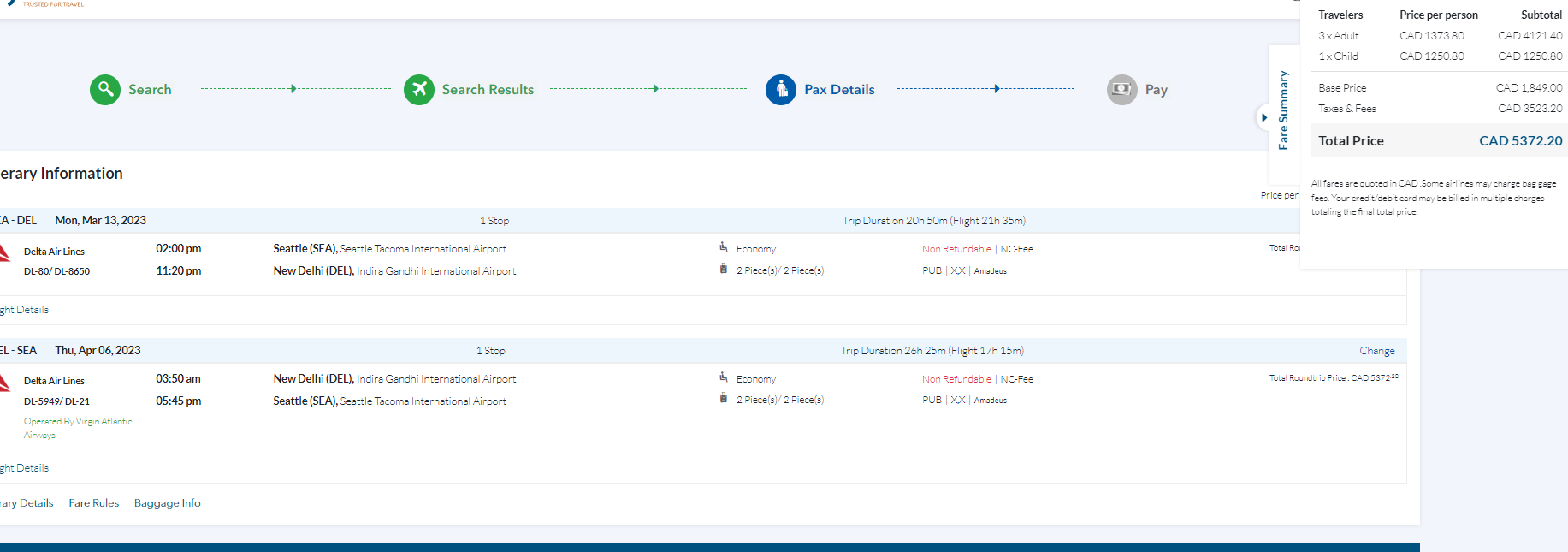Click the seat icon on Apr 06 flight
Viewport: 1568px width, 552px height.
pos(724,377)
